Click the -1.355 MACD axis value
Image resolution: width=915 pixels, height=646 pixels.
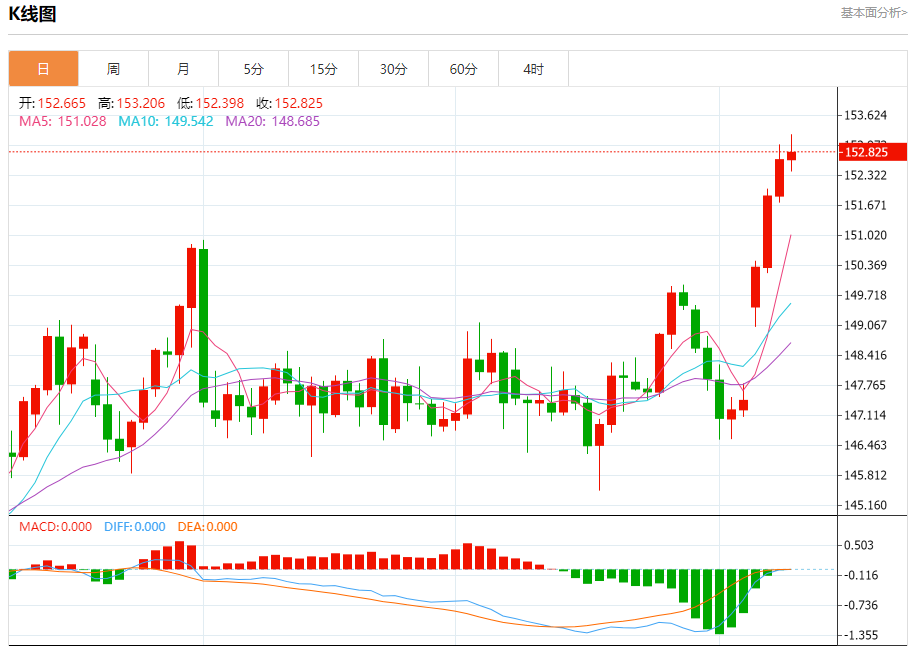[x=859, y=635]
